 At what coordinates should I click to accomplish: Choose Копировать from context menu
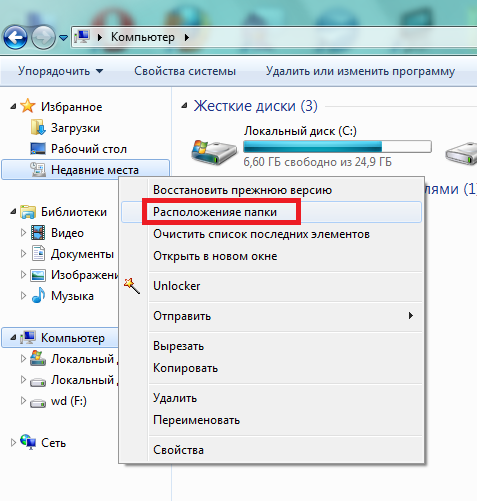[x=272, y=368]
